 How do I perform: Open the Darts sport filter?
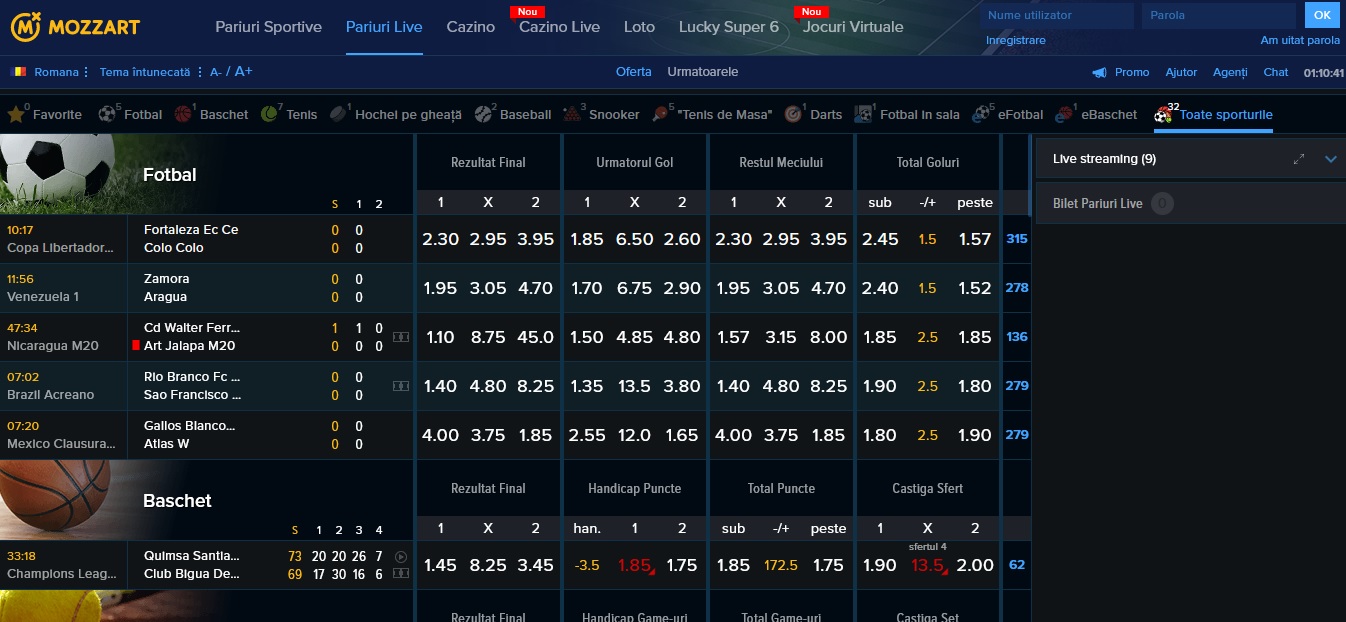(813, 114)
